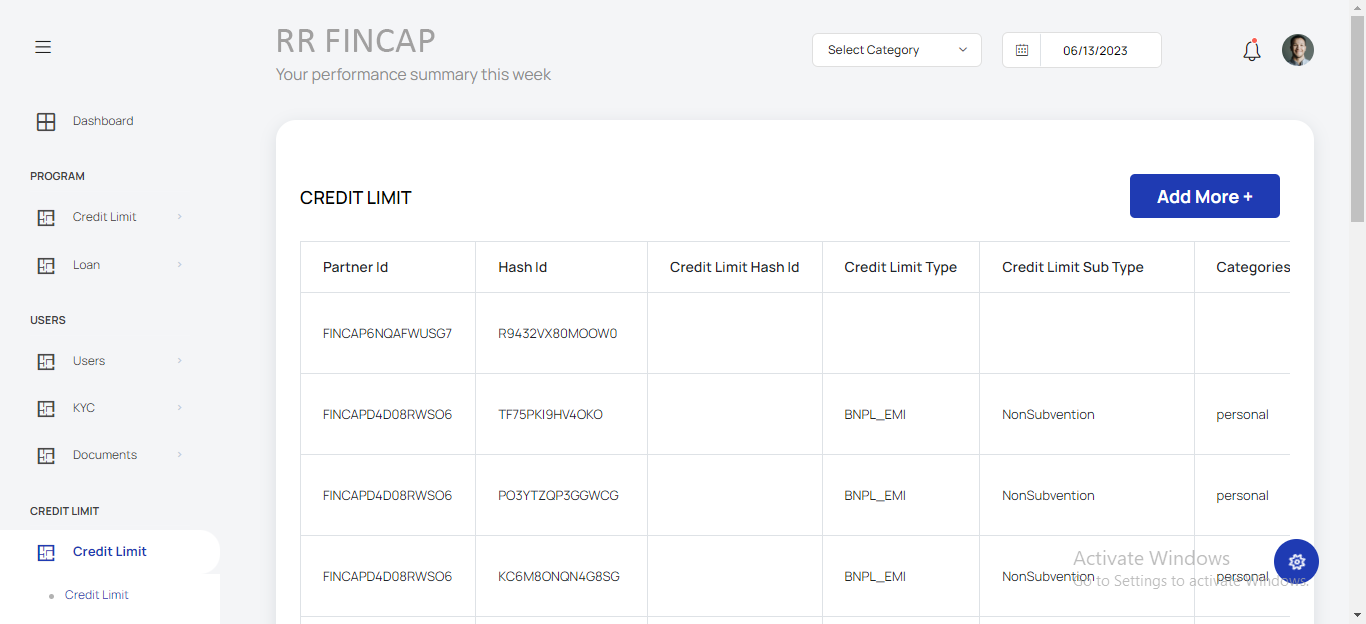Click the Add More + button
The height and width of the screenshot is (624, 1366).
pyautogui.click(x=1204, y=197)
